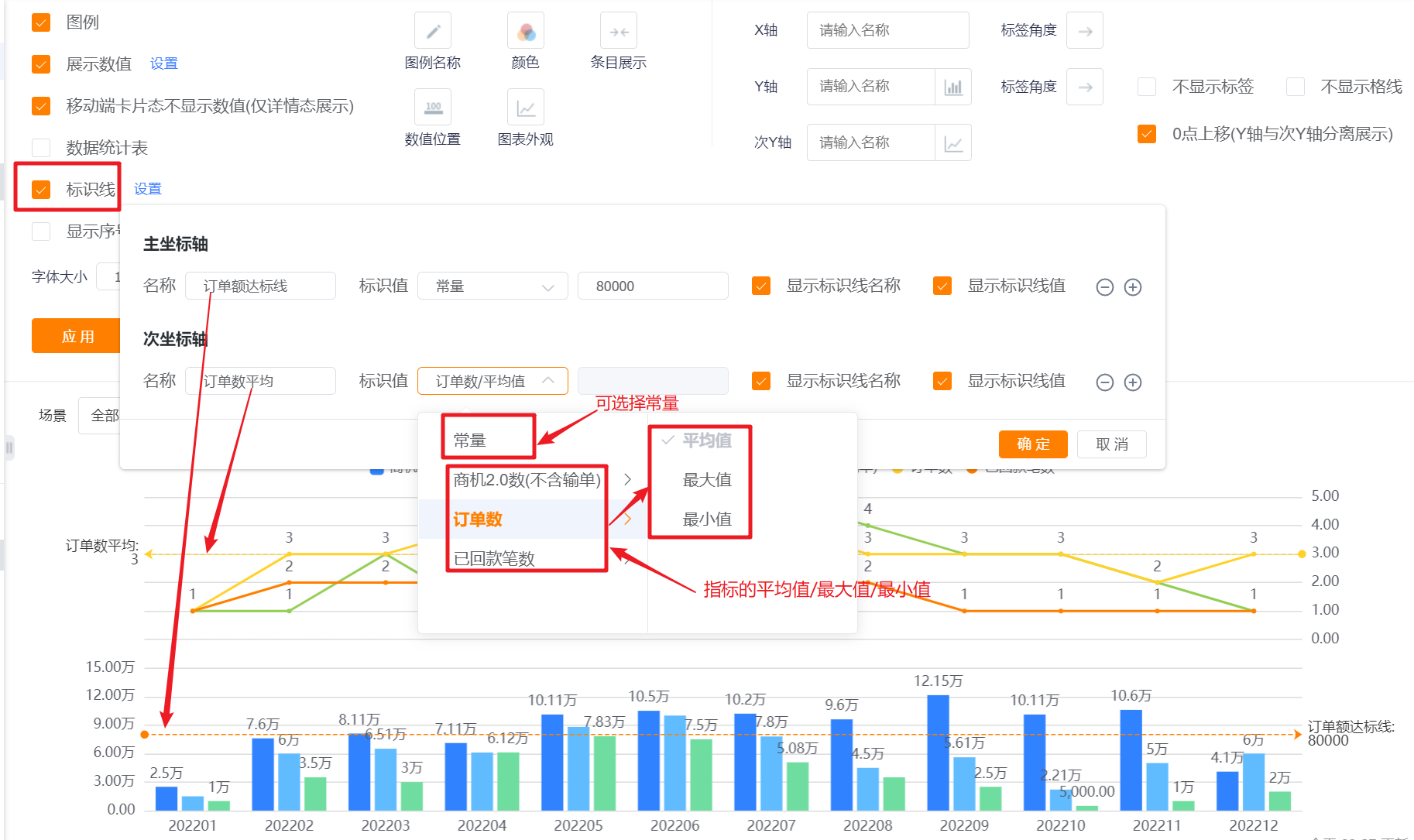Click the Y轴 name input field

click(x=871, y=87)
